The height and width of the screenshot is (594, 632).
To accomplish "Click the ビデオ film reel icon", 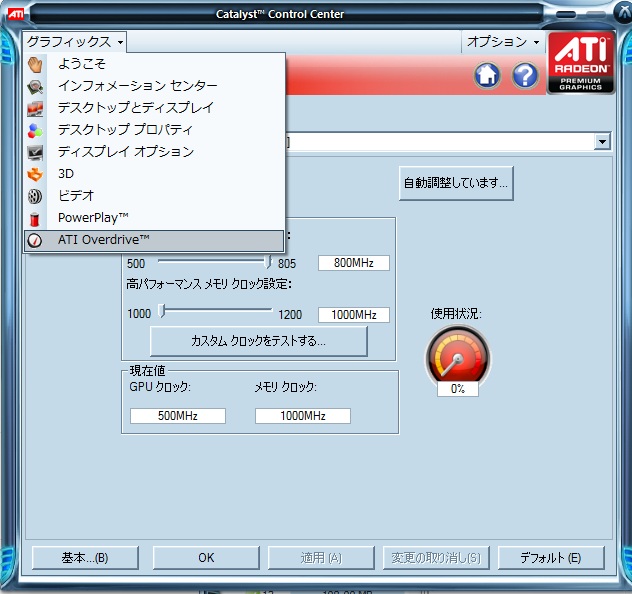I will tap(35, 197).
